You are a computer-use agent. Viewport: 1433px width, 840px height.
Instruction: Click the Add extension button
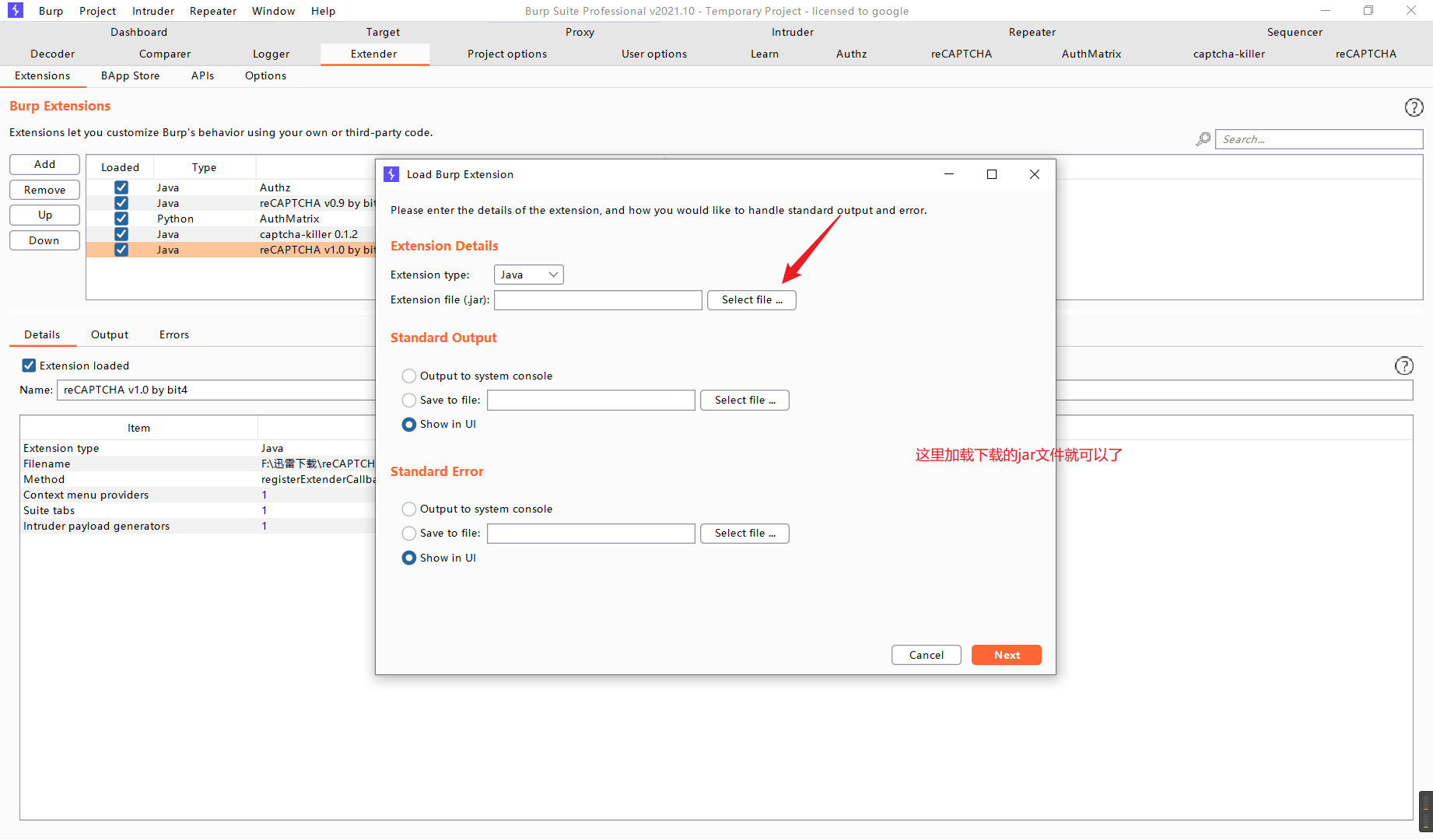pos(45,164)
